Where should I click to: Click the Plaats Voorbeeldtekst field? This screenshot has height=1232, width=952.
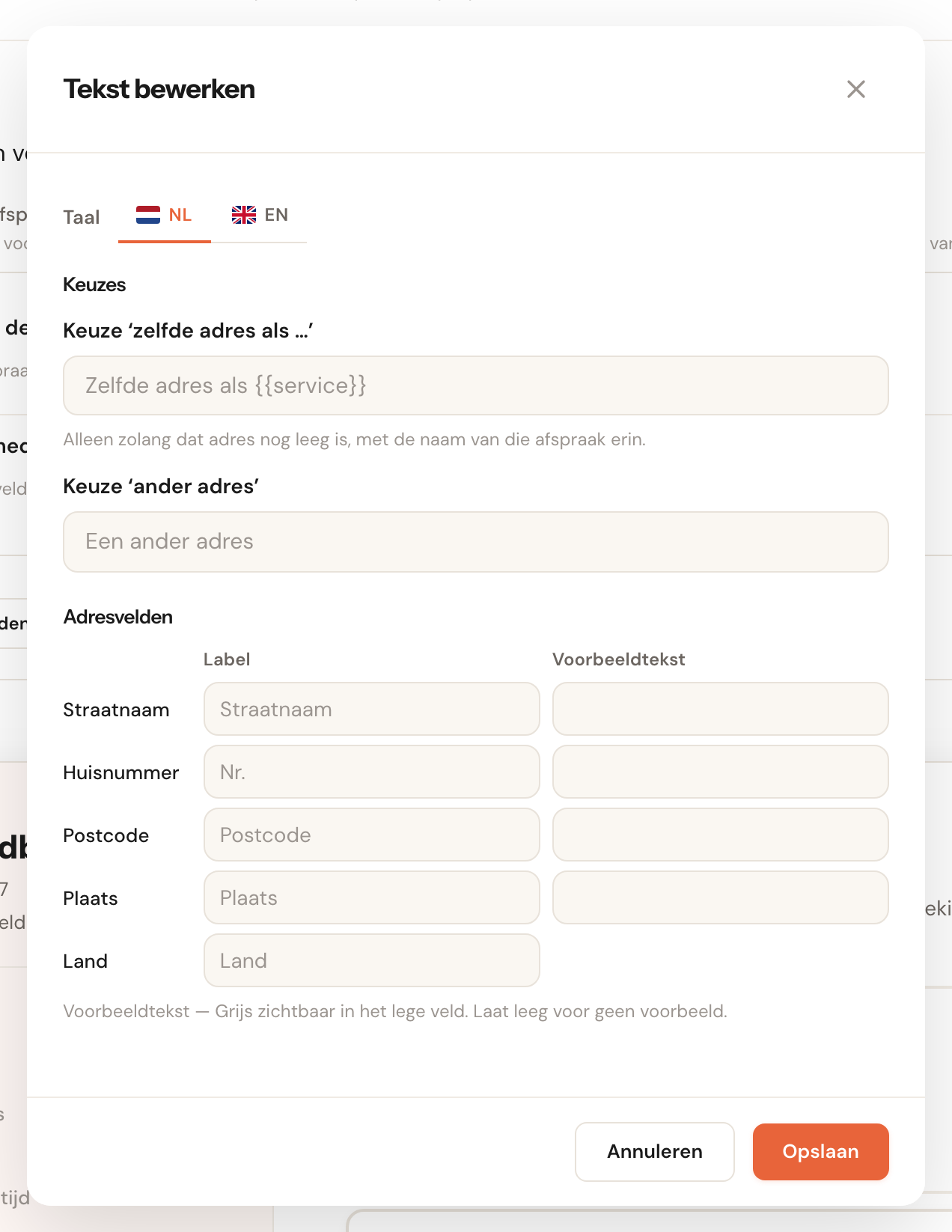click(x=721, y=897)
